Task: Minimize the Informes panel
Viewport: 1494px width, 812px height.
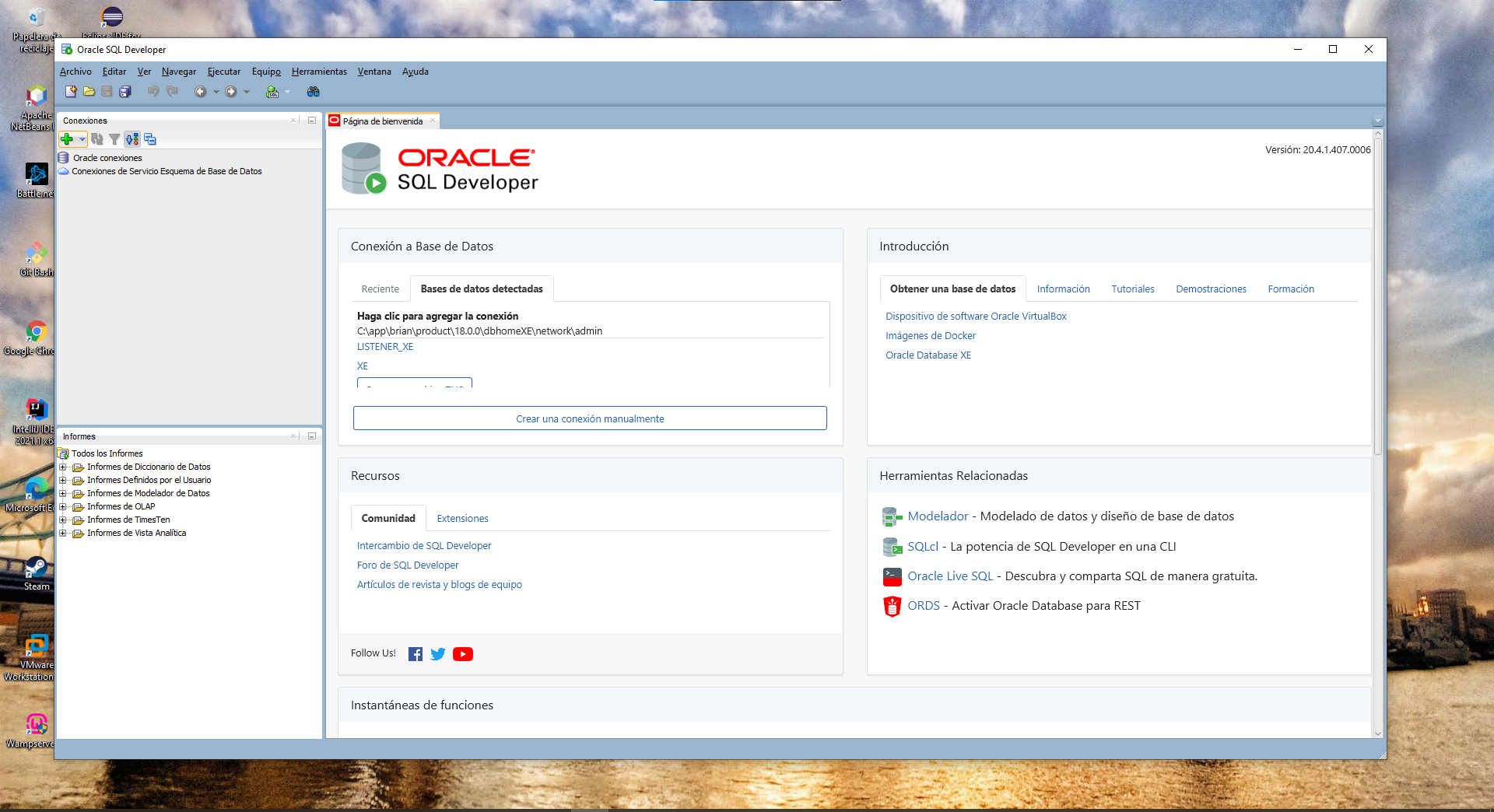Action: point(311,436)
